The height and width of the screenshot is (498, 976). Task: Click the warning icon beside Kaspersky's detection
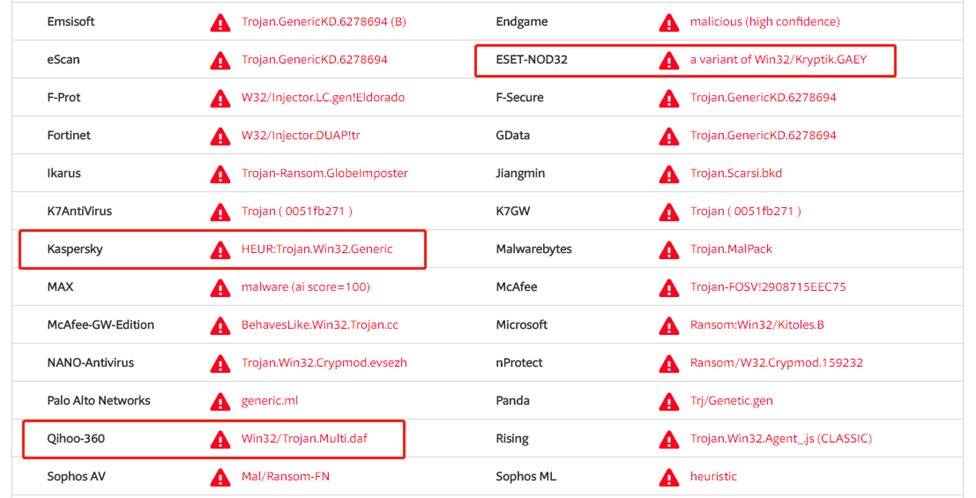point(220,250)
